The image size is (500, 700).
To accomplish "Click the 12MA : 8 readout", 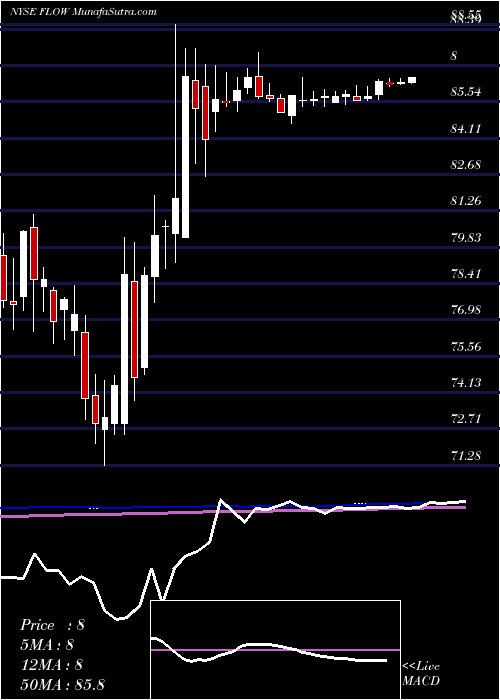I will coord(52,664).
